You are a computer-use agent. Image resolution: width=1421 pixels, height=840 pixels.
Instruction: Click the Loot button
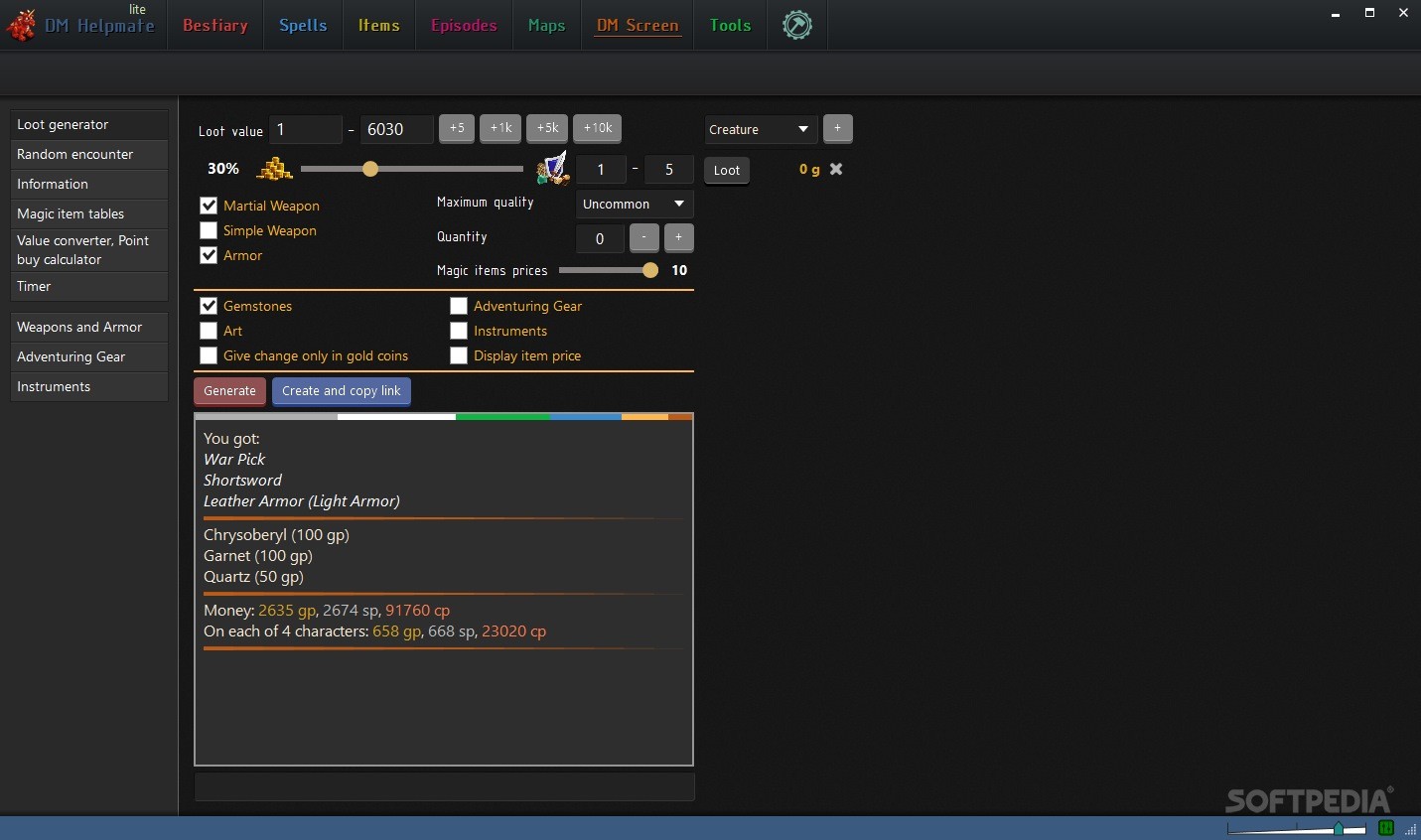(x=727, y=170)
